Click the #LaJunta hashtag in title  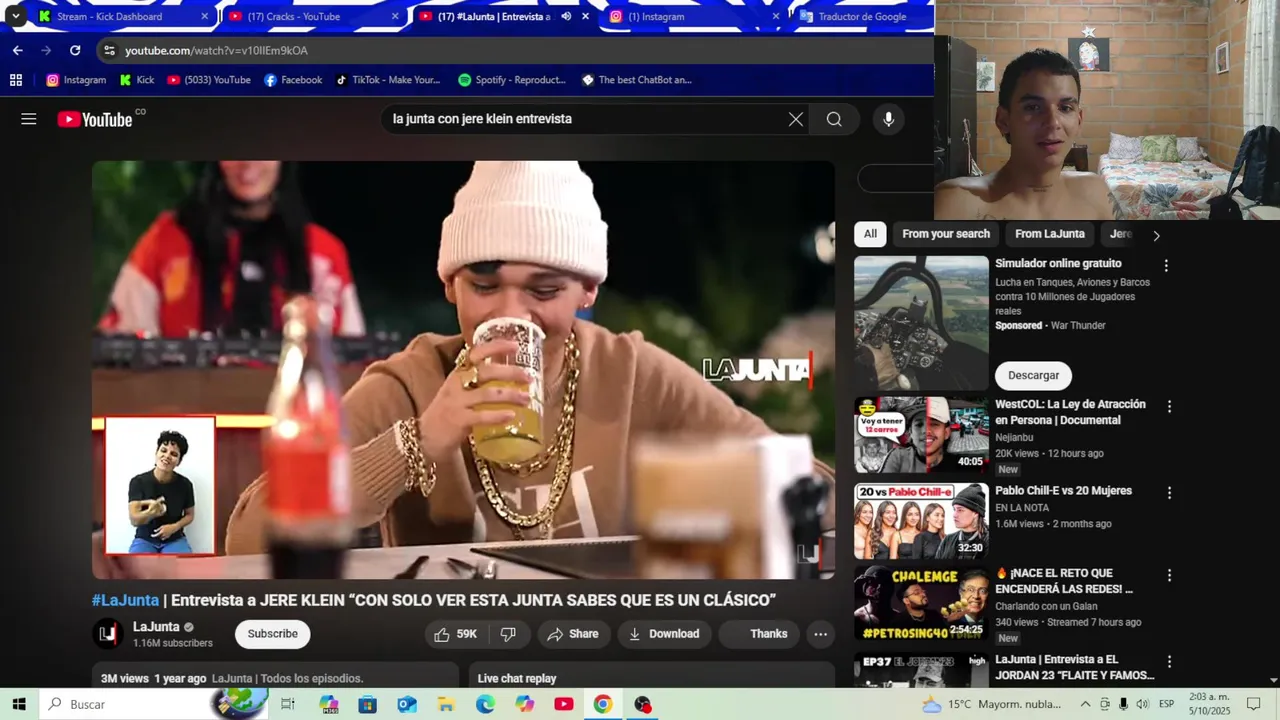point(126,600)
